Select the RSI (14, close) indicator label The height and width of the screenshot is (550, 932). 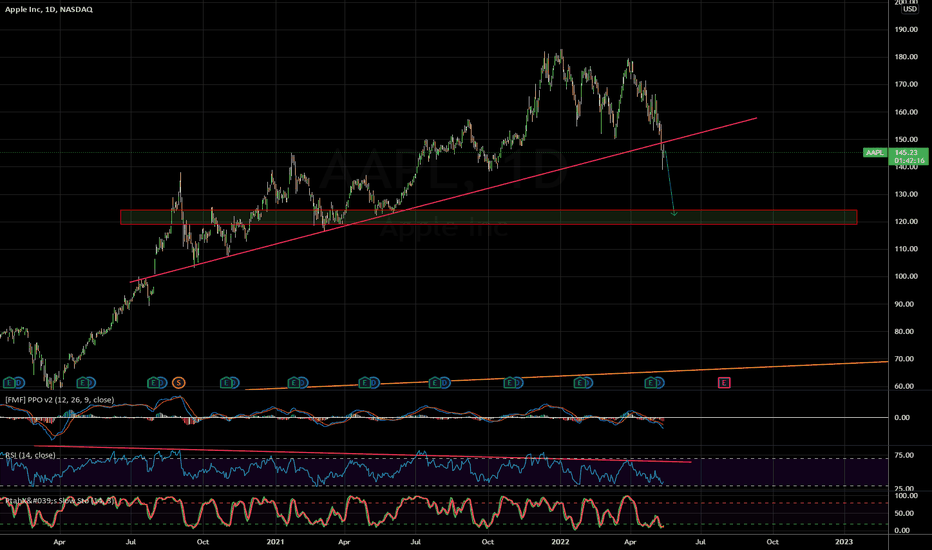coord(30,455)
